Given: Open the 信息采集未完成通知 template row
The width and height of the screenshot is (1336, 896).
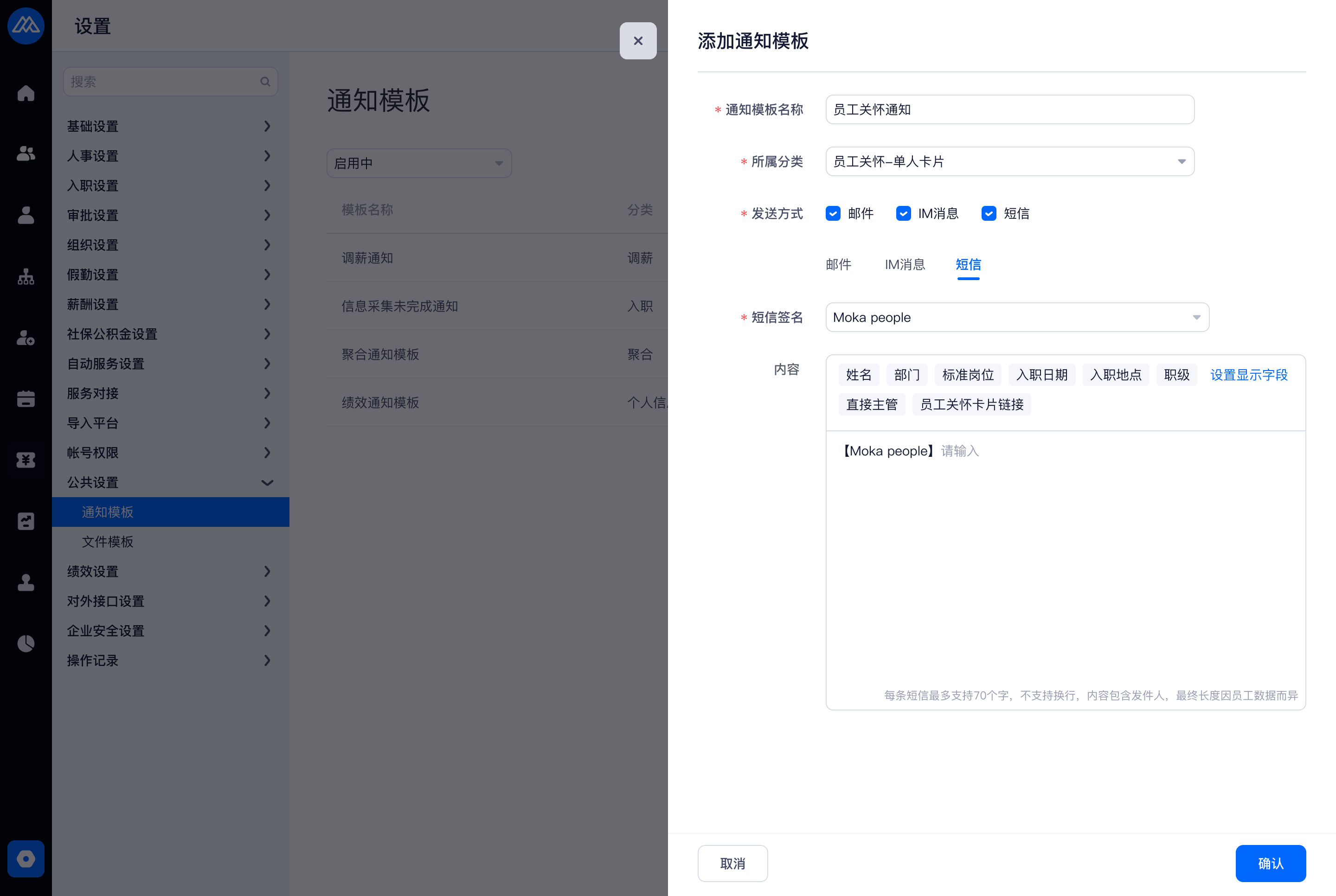Looking at the screenshot, I should [497, 306].
